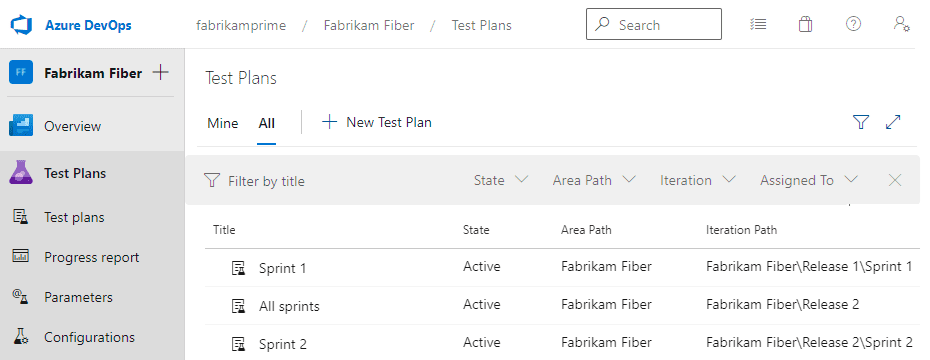The image size is (930, 360).
Task: Open the work items list icon
Action: pos(758,24)
